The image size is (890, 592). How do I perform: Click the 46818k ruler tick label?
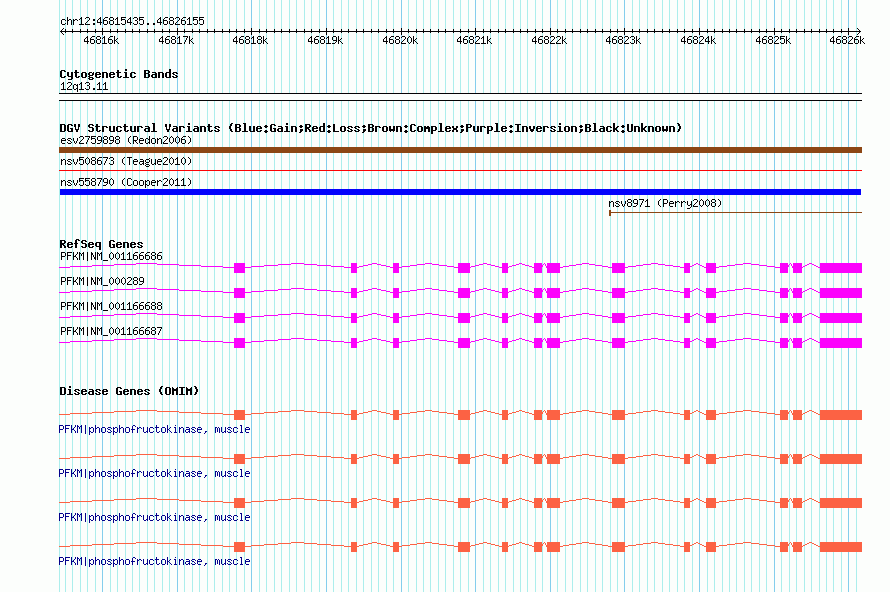click(250, 40)
